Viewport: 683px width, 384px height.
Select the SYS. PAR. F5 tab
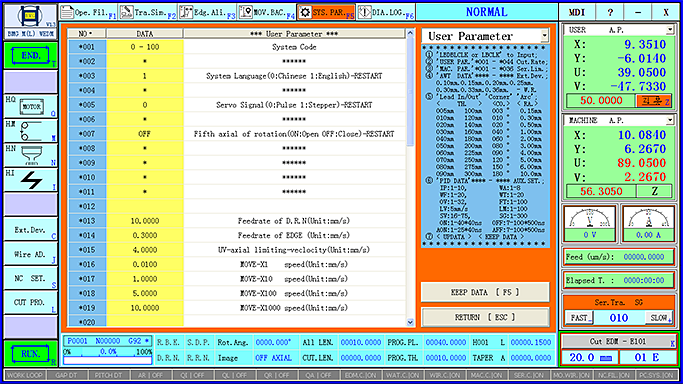coord(326,12)
